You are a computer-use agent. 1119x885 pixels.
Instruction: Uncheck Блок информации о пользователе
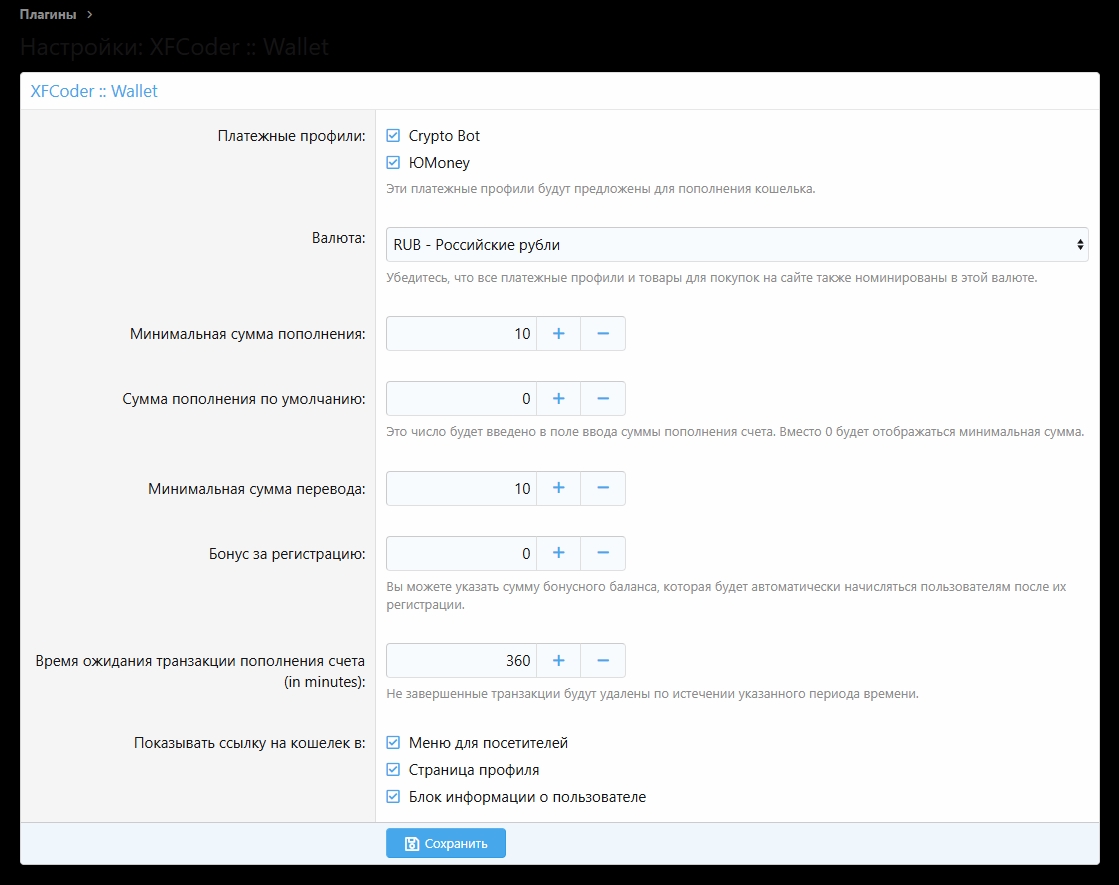click(x=393, y=797)
